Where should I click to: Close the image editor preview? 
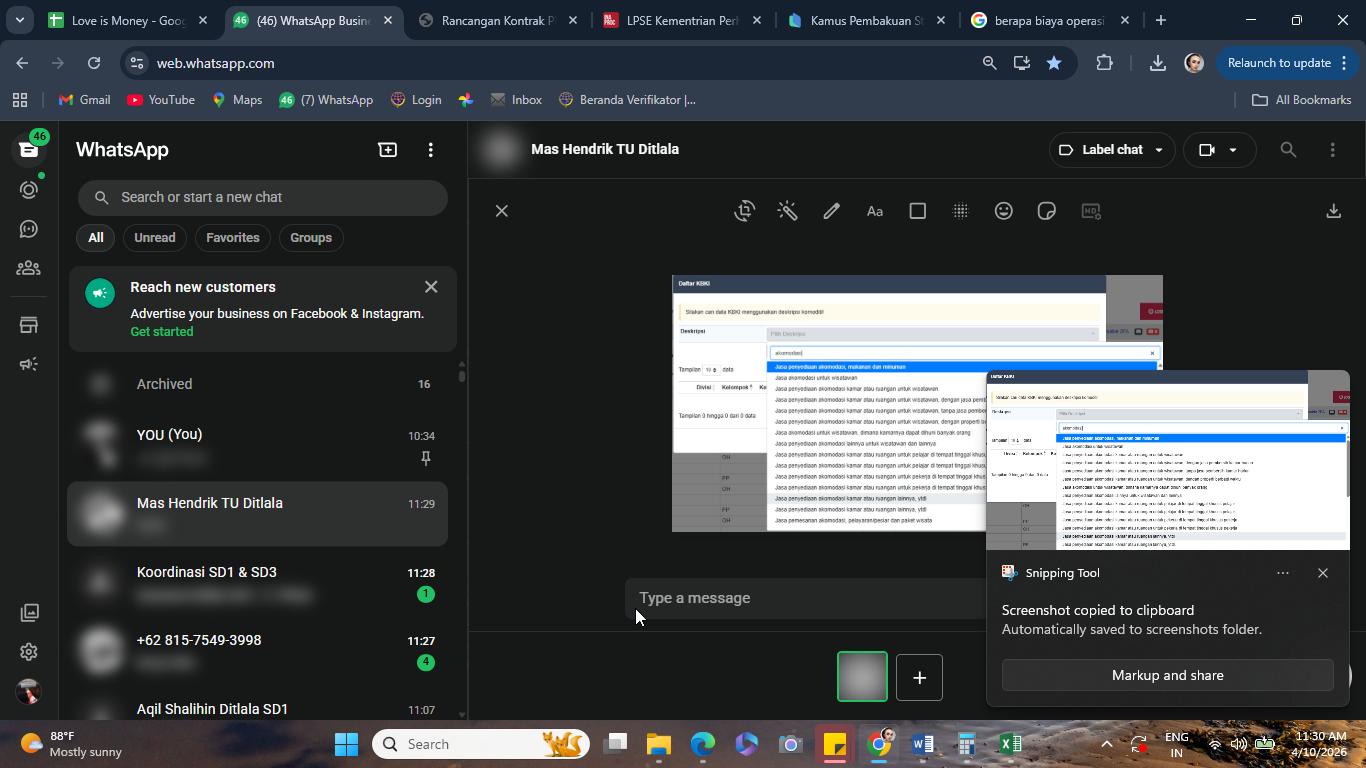(x=502, y=211)
